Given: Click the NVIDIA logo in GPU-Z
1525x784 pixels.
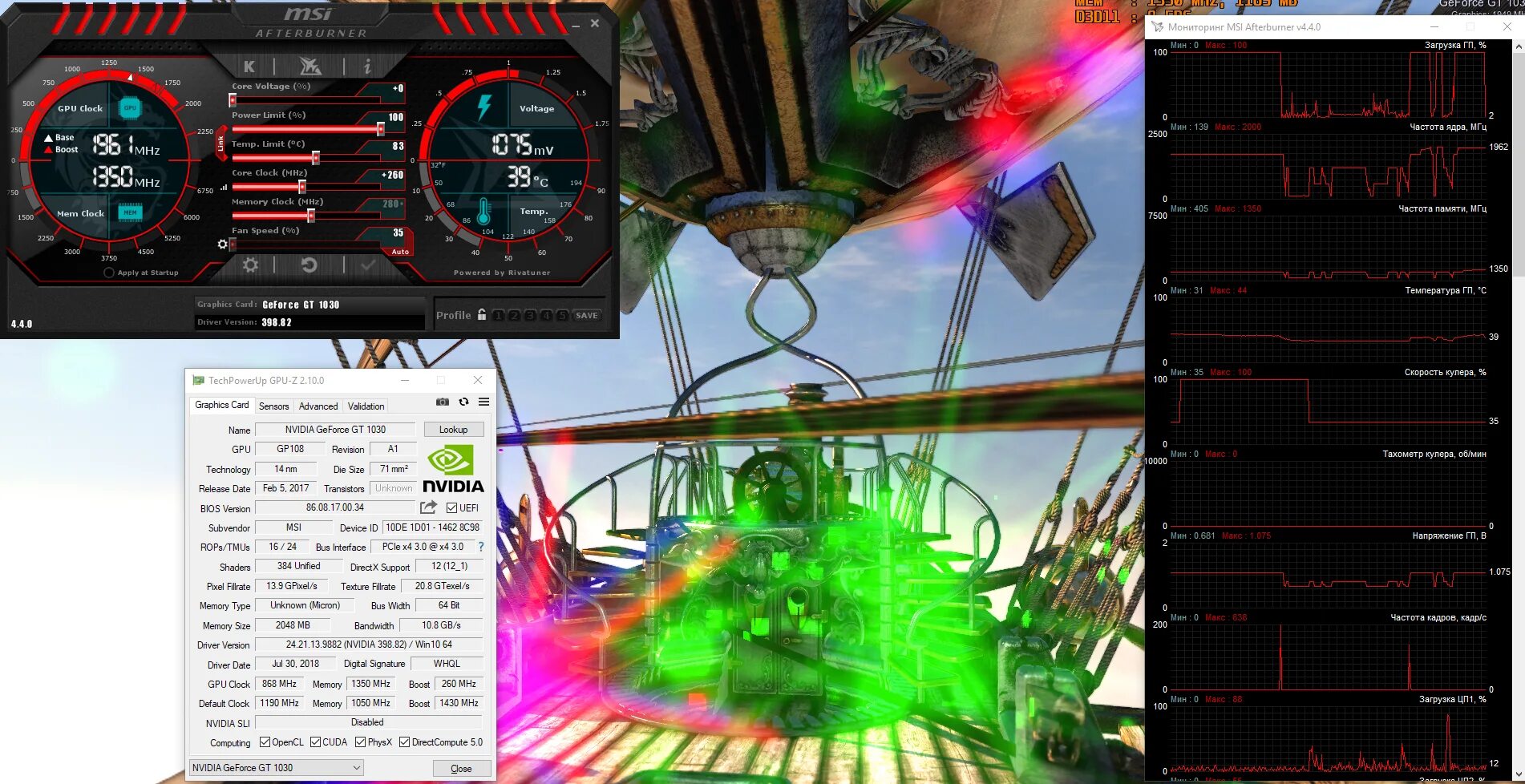Looking at the screenshot, I should (x=453, y=469).
